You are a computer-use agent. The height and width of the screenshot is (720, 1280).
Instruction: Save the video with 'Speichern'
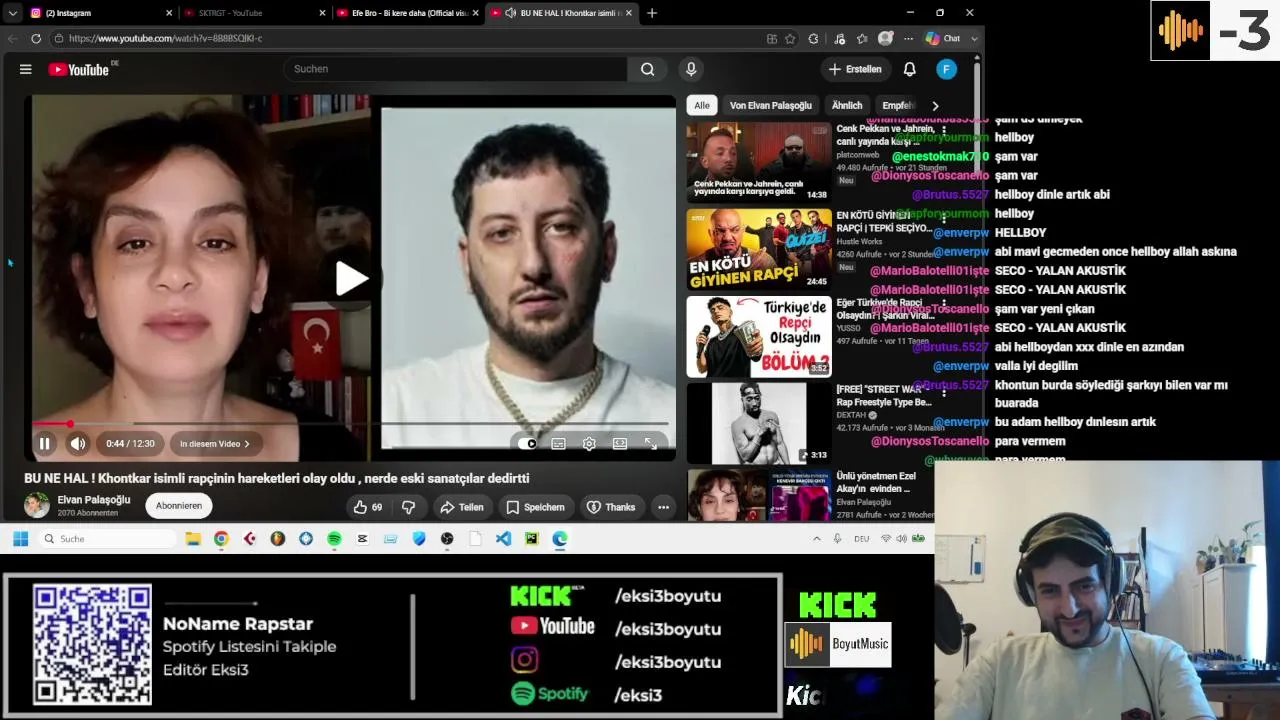pos(535,507)
